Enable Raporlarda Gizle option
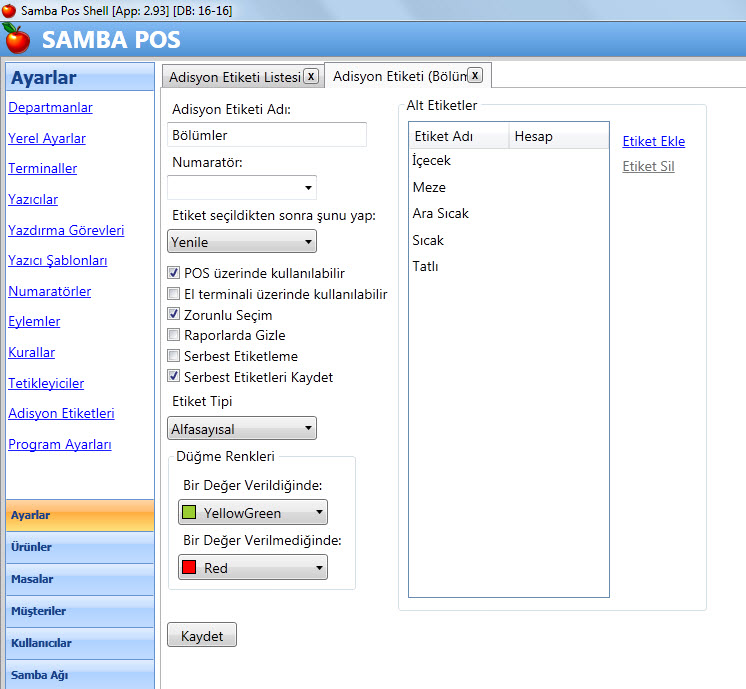Viewport: 746px width, 689px height. (174, 336)
